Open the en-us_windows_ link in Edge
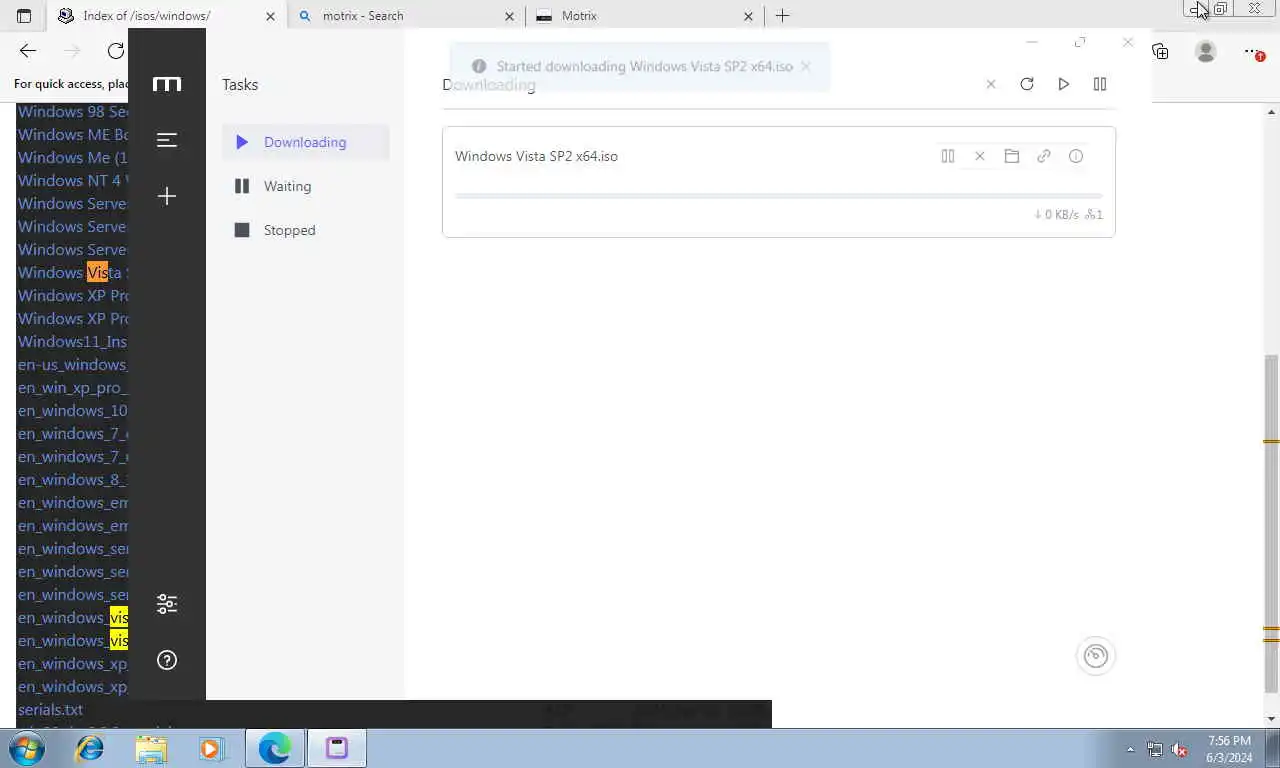 [73, 364]
